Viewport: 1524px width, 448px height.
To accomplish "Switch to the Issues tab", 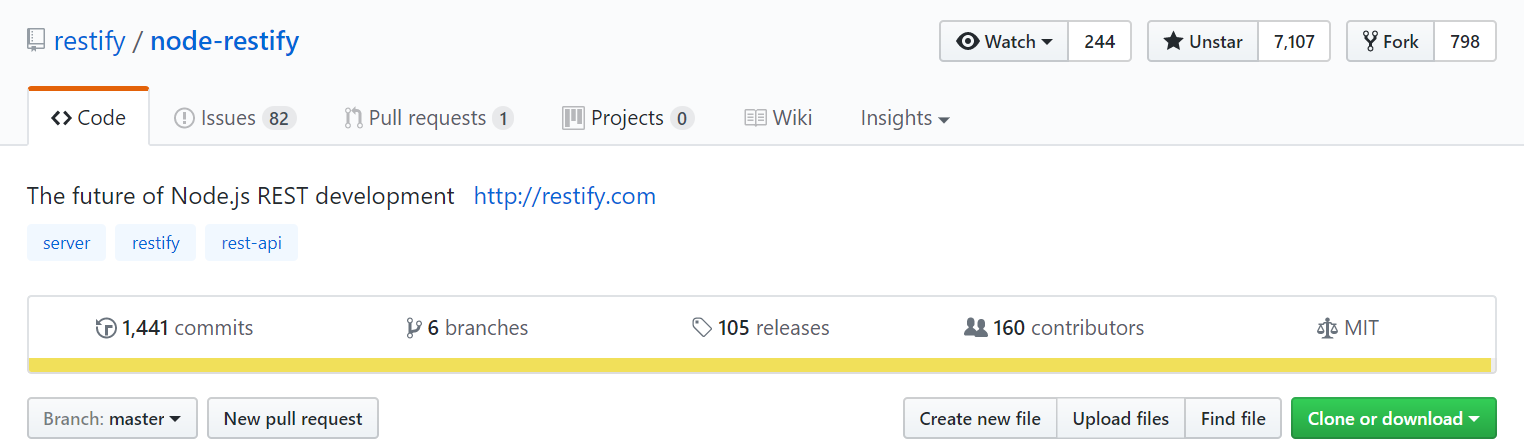I will tap(235, 118).
